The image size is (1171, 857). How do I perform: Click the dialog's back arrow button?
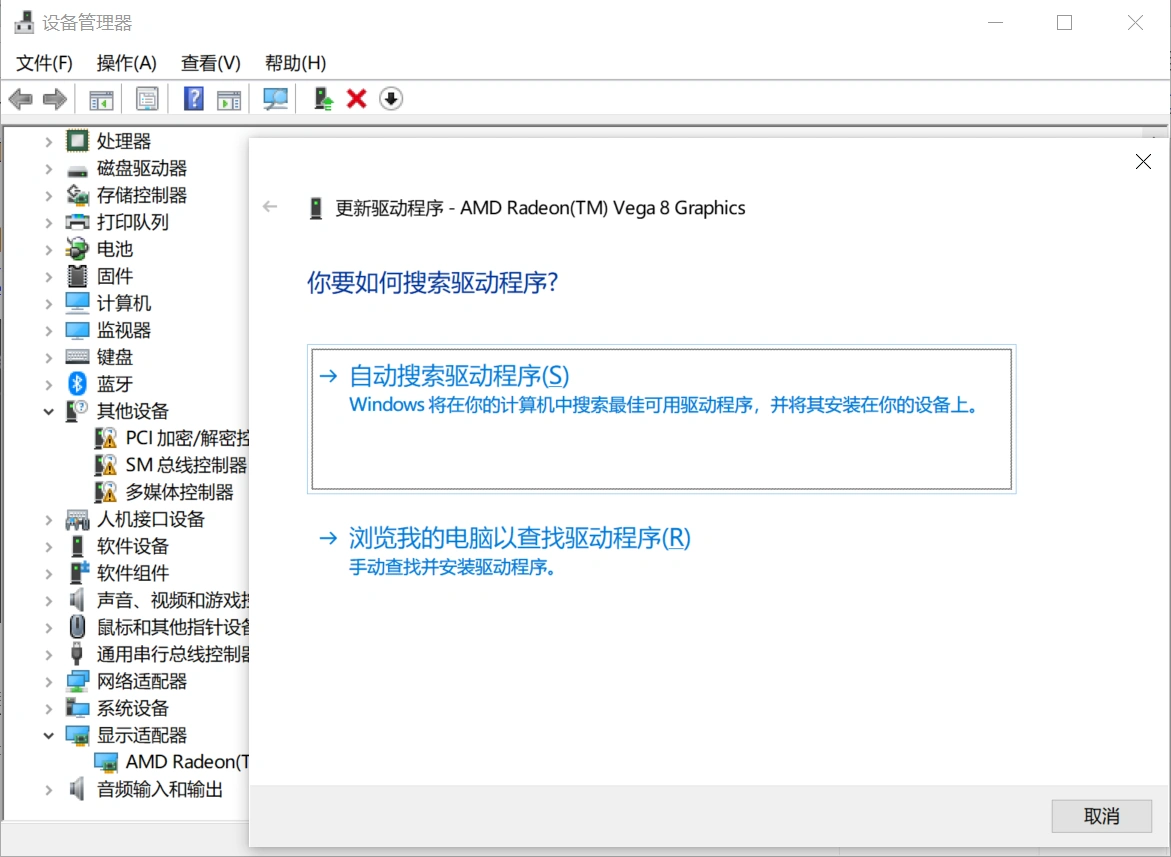[x=270, y=207]
